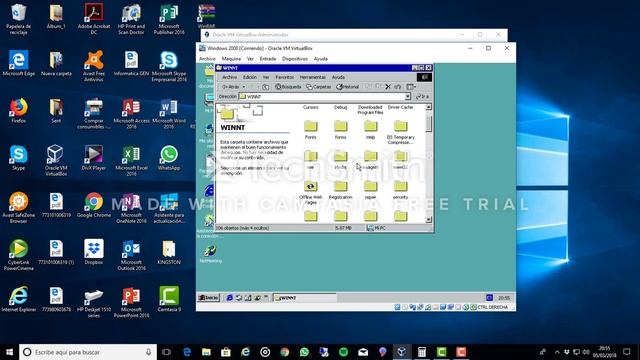Open Calculator from taskbar

pyautogui.click(x=422, y=352)
